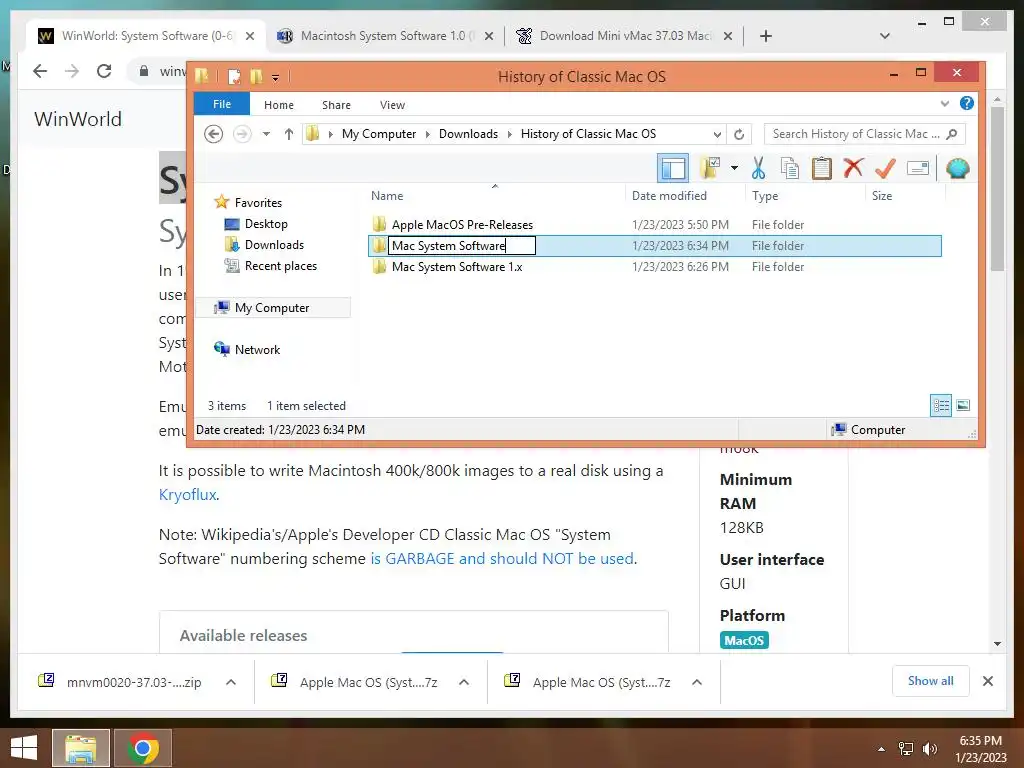Open Windows Start button

click(24, 748)
